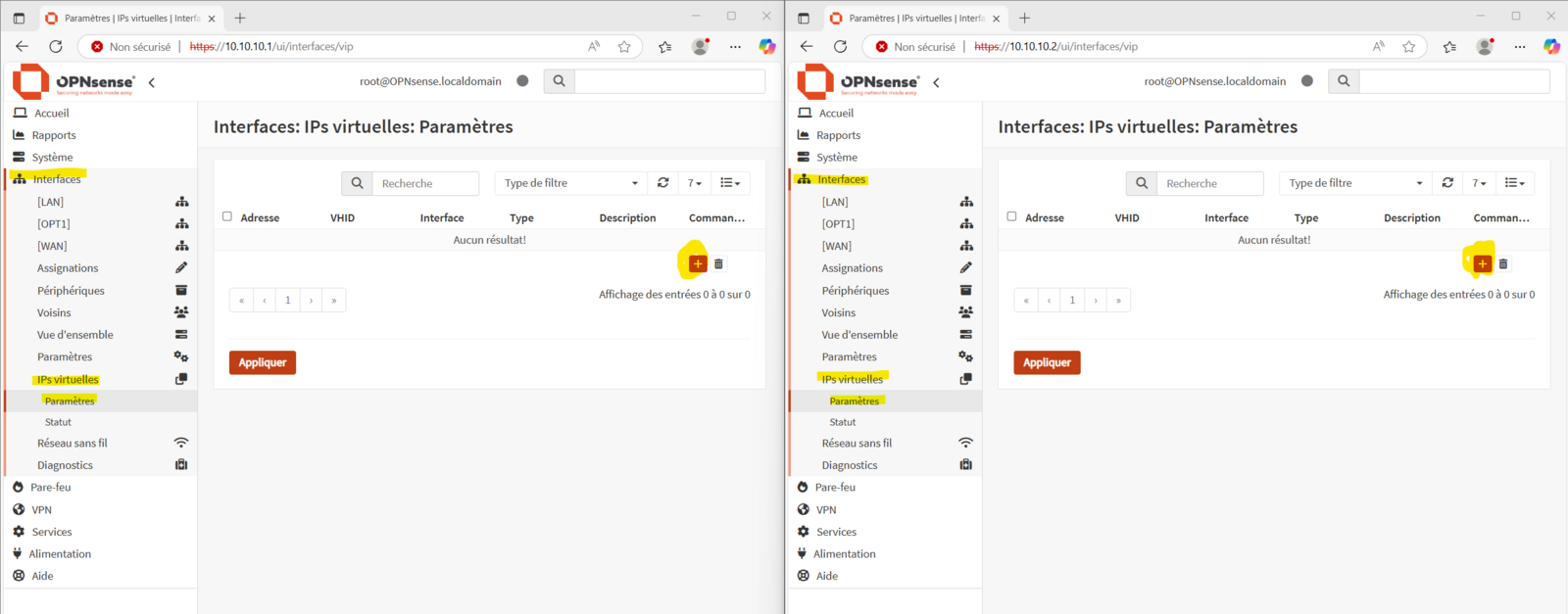Image resolution: width=1568 pixels, height=614 pixels.
Task: Reload the browser page at 10.10.10.2
Action: coord(840,46)
